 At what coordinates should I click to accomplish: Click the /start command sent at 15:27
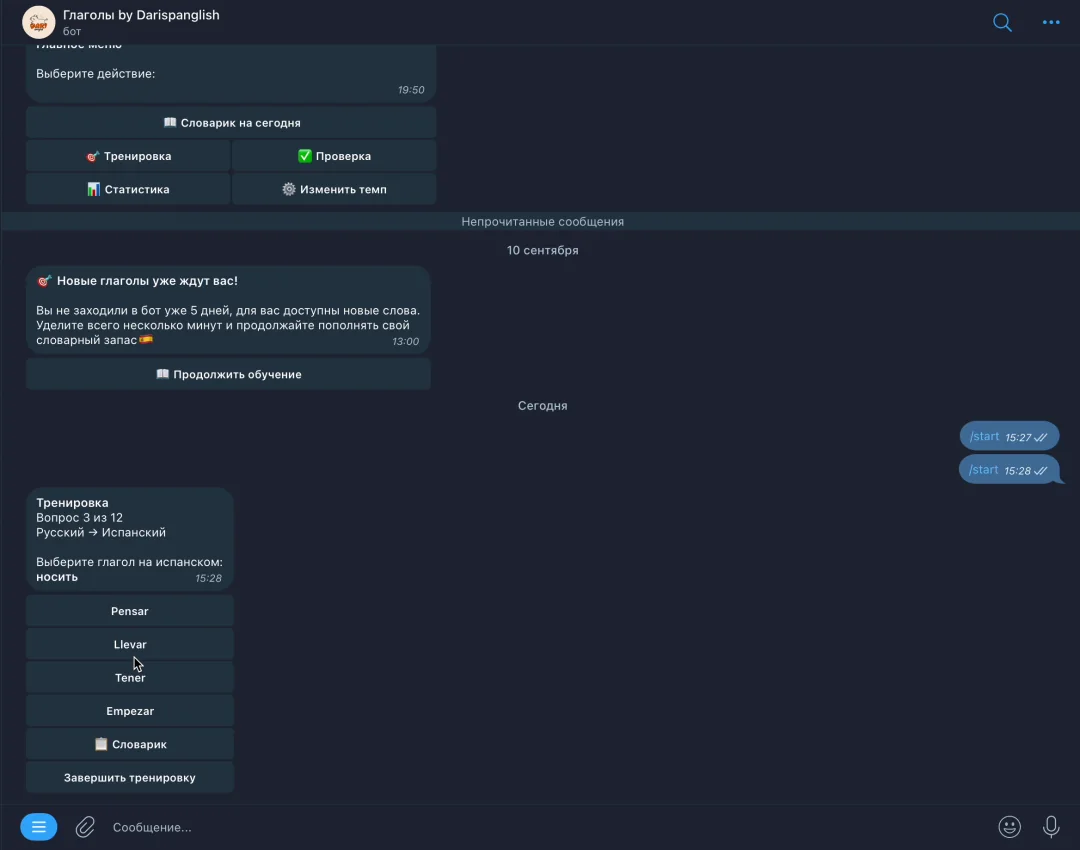coord(984,436)
